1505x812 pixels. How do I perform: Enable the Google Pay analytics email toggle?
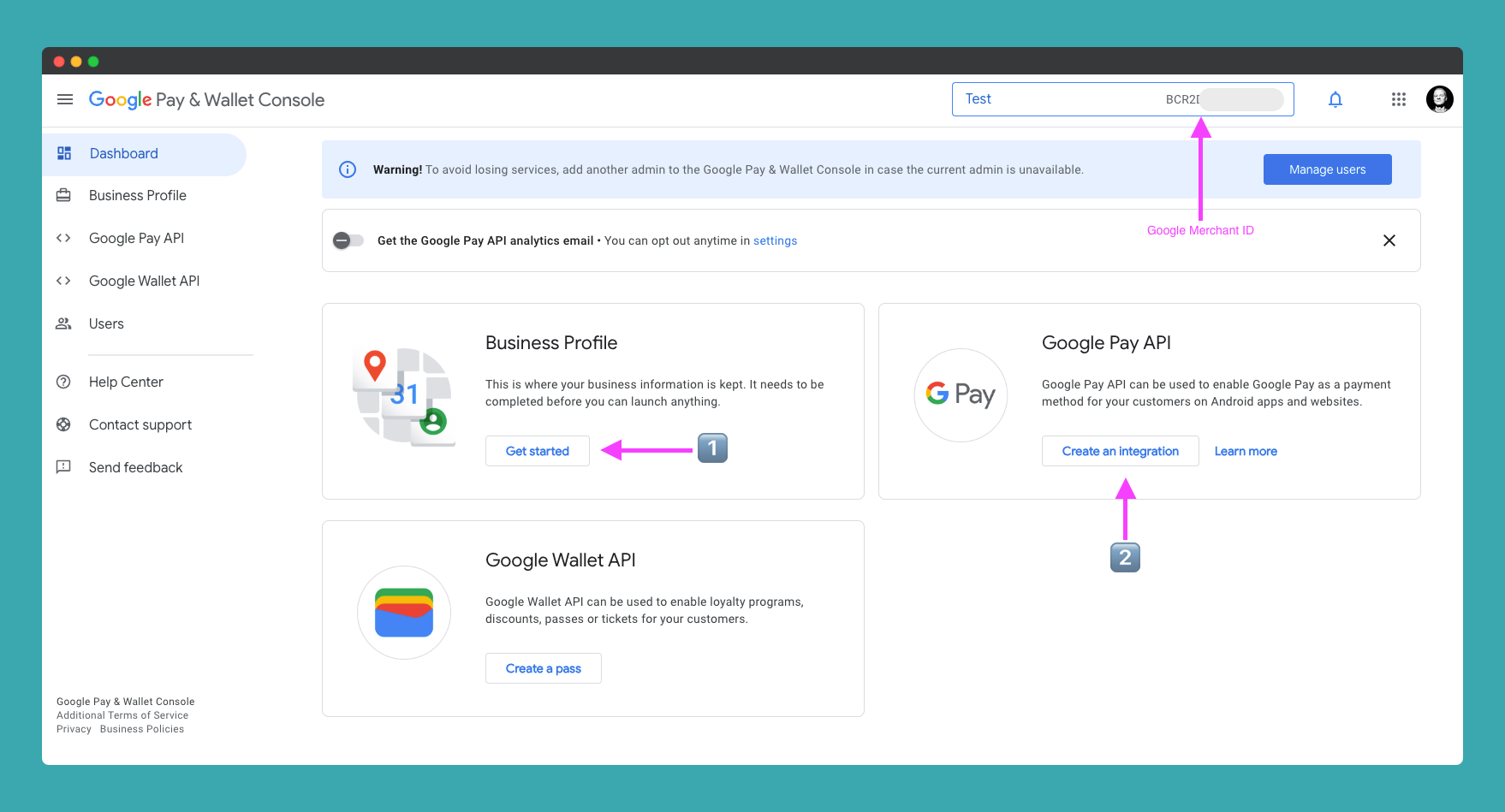[348, 240]
